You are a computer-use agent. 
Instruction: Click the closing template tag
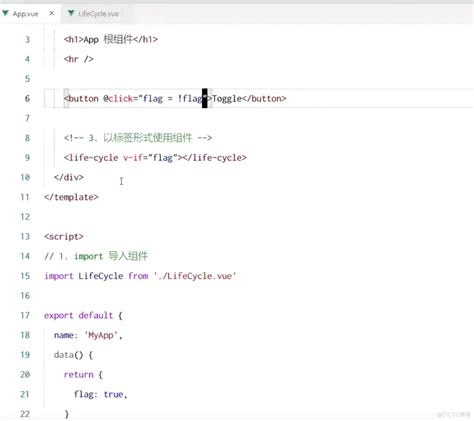pos(71,197)
